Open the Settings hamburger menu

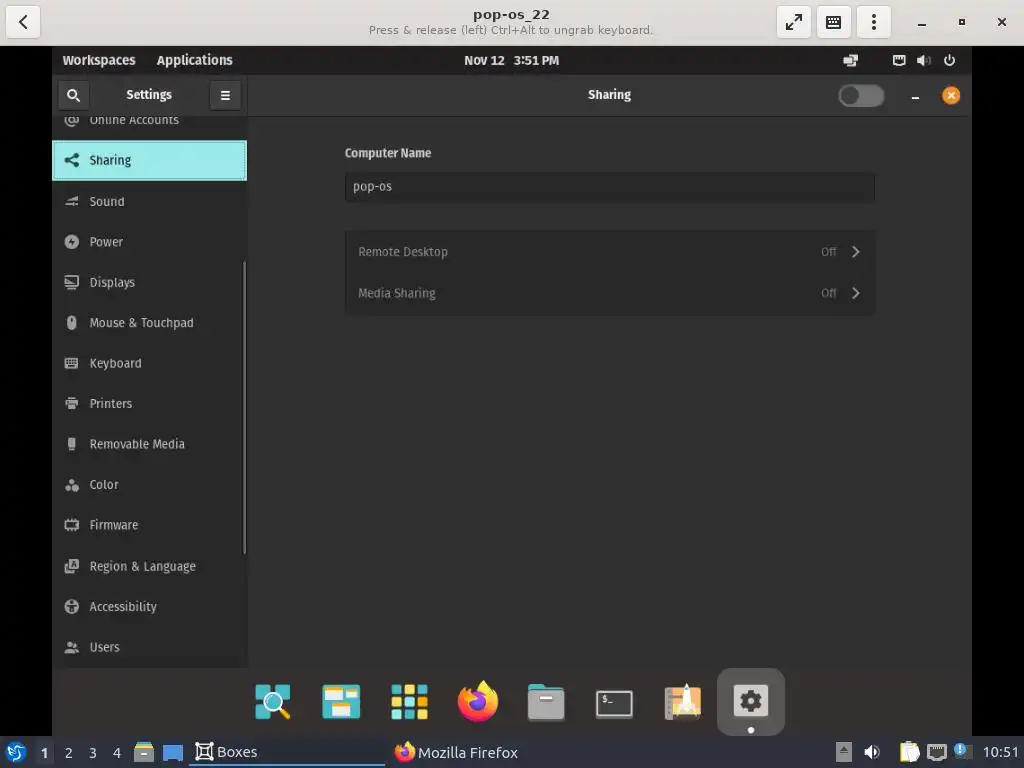pos(225,95)
